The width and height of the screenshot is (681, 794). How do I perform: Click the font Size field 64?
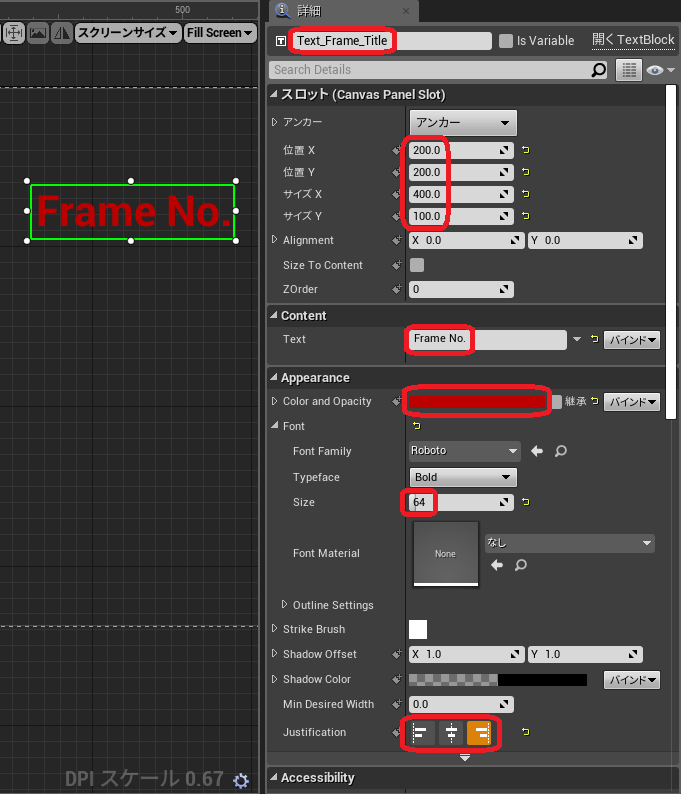tap(461, 502)
